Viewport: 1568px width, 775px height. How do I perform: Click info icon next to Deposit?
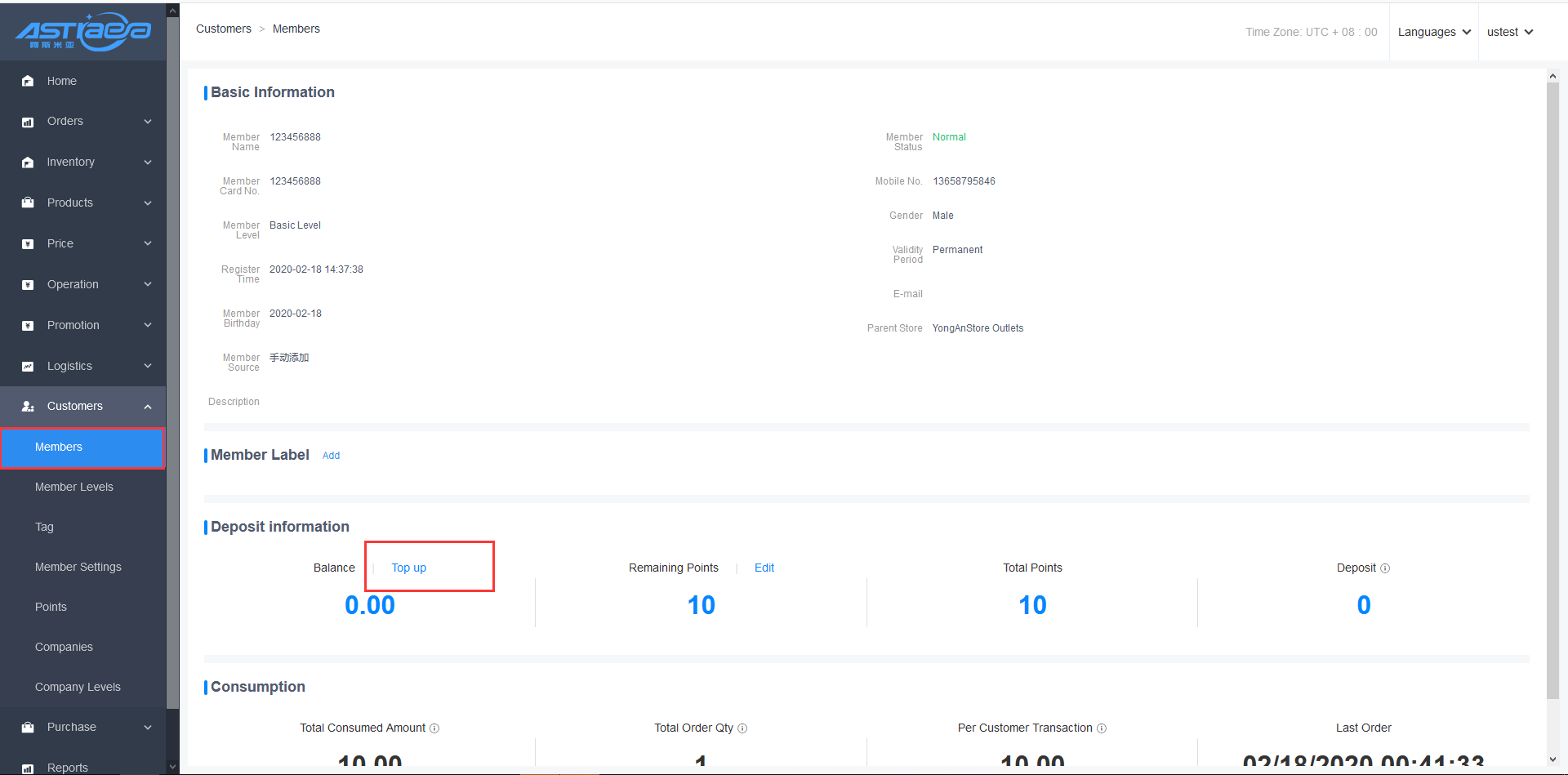tap(1385, 568)
